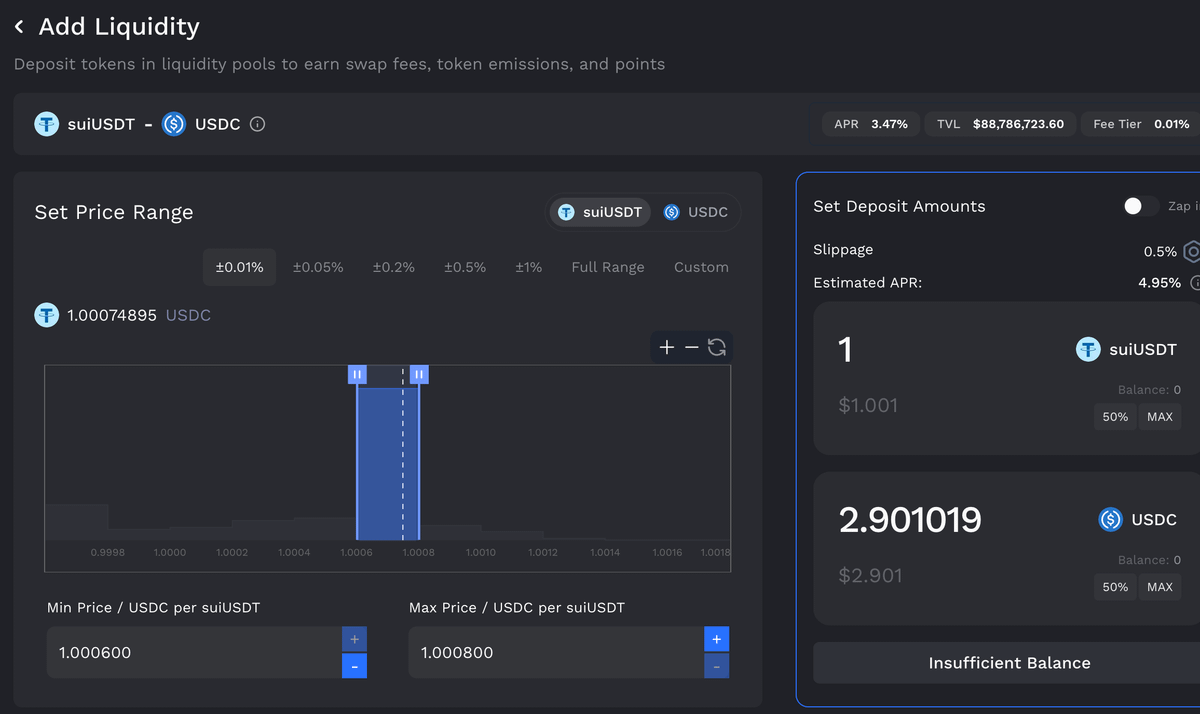
Task: Click USDC token icon in deposit card
Action: [x=1110, y=520]
